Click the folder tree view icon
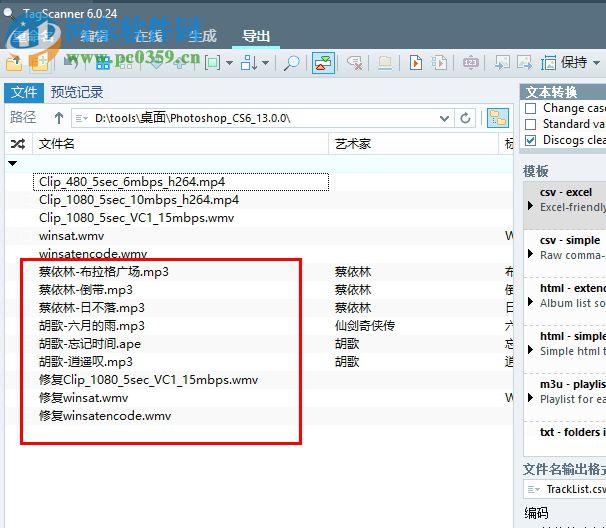The image size is (606, 528). [497, 118]
